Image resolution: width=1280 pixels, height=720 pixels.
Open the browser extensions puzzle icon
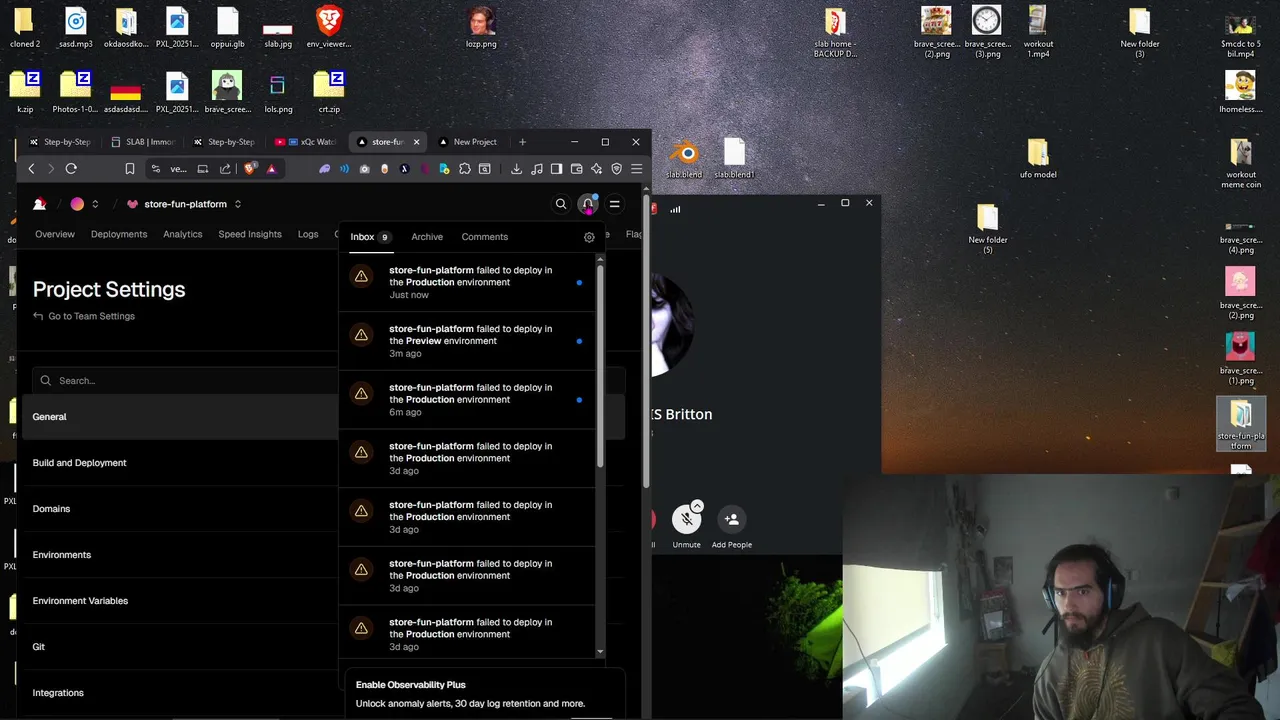click(x=465, y=169)
